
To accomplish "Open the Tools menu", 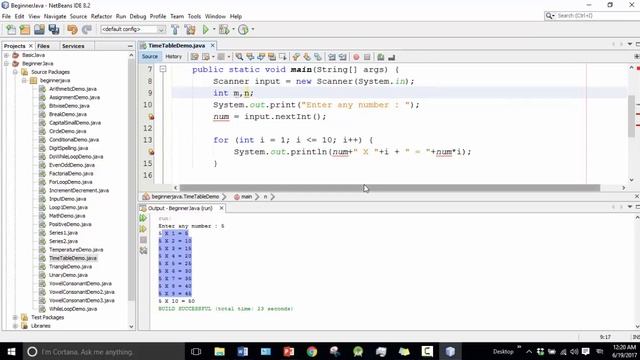I will click(x=194, y=16).
